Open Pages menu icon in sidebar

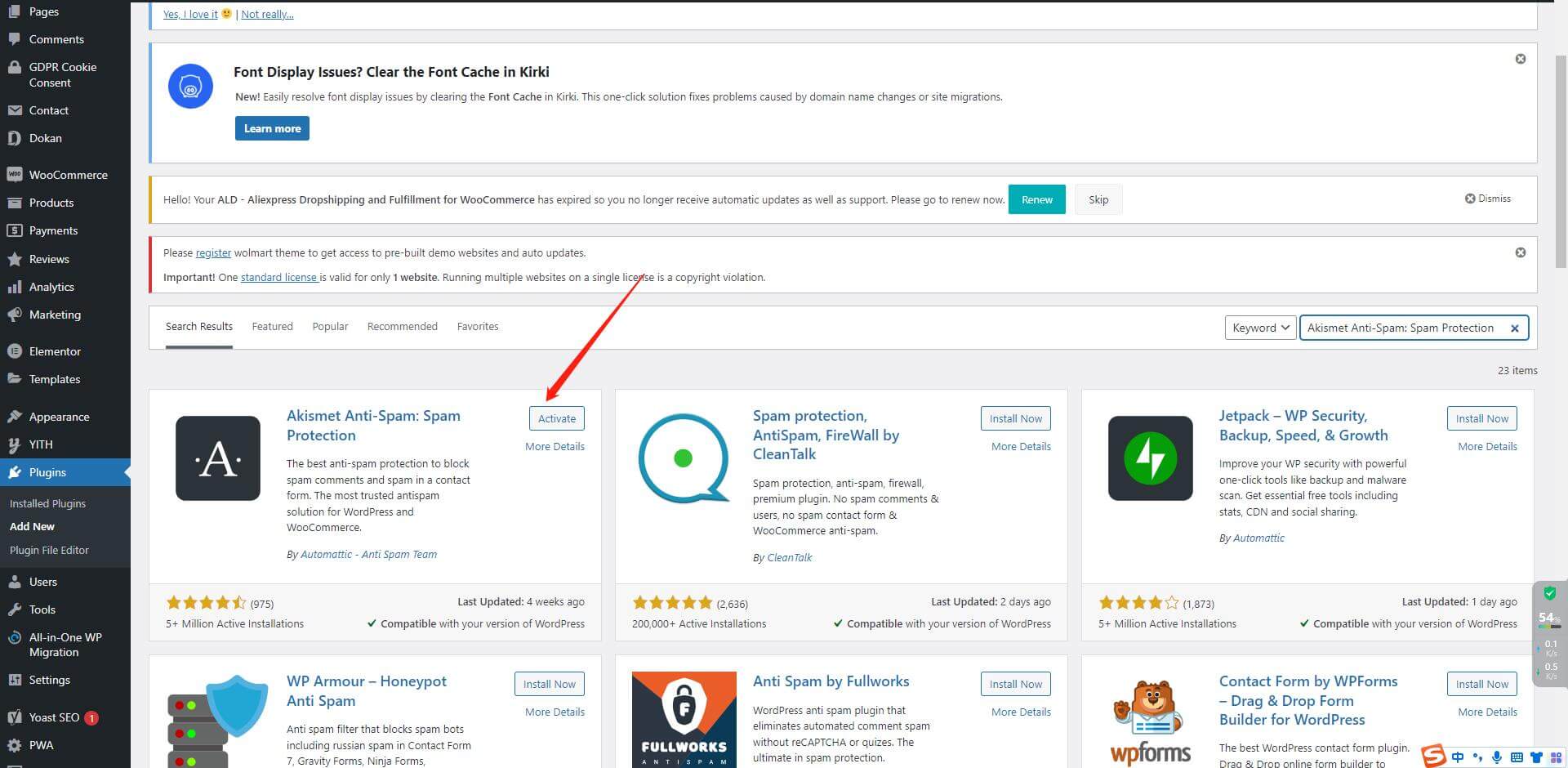click(x=14, y=11)
